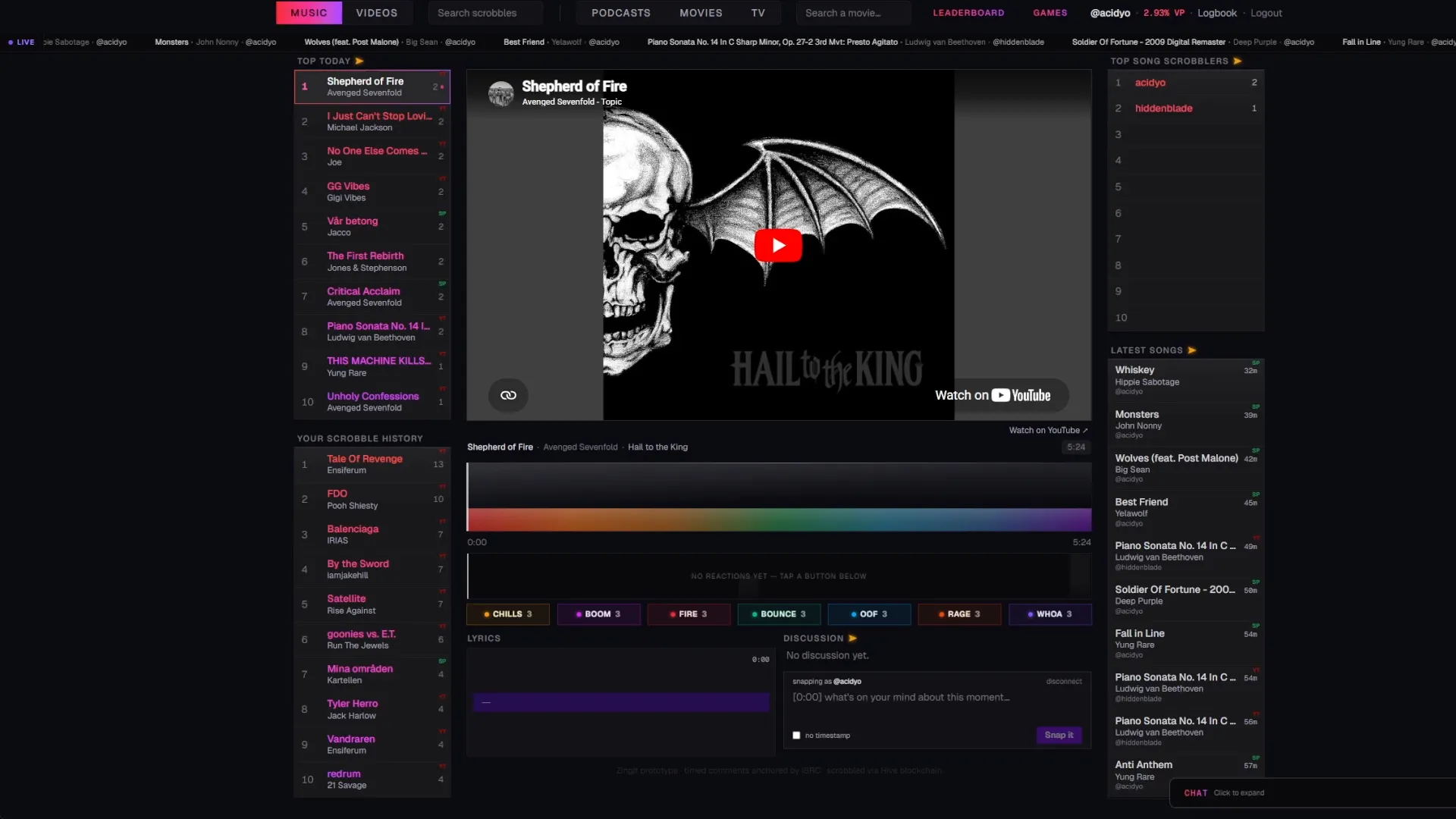Select THIS MACHINE KILLS by Yung Rare
This screenshot has width=1456, height=819.
pyautogui.click(x=372, y=366)
